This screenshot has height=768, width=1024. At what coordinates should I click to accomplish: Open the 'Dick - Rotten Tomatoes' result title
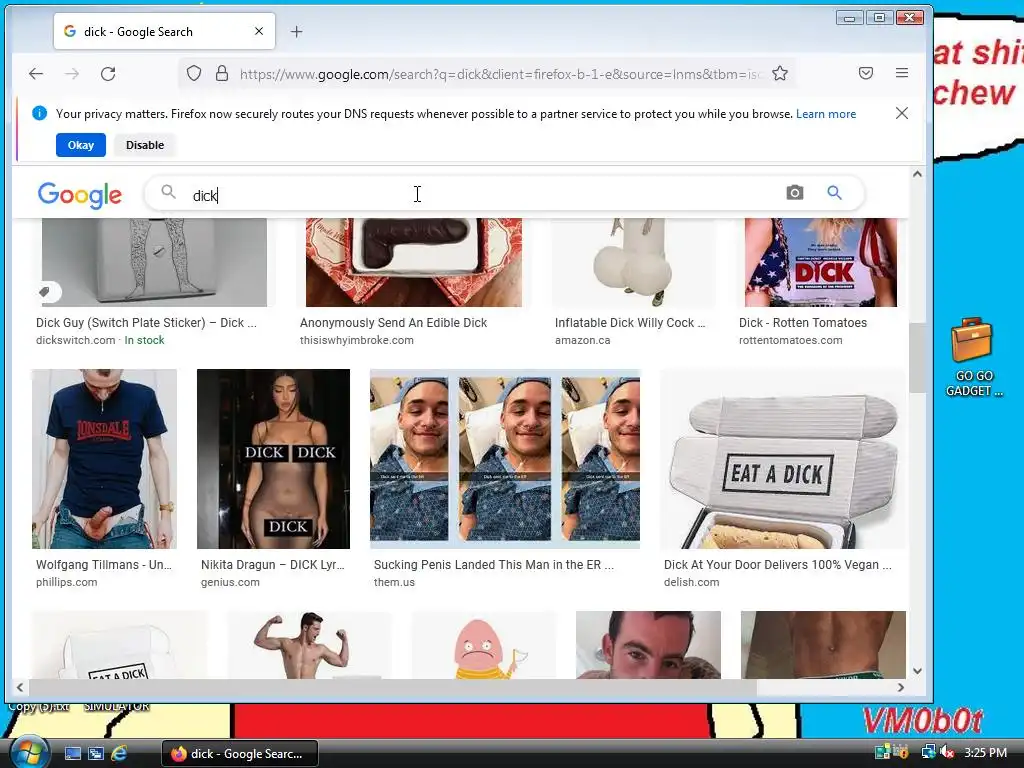[x=803, y=323]
